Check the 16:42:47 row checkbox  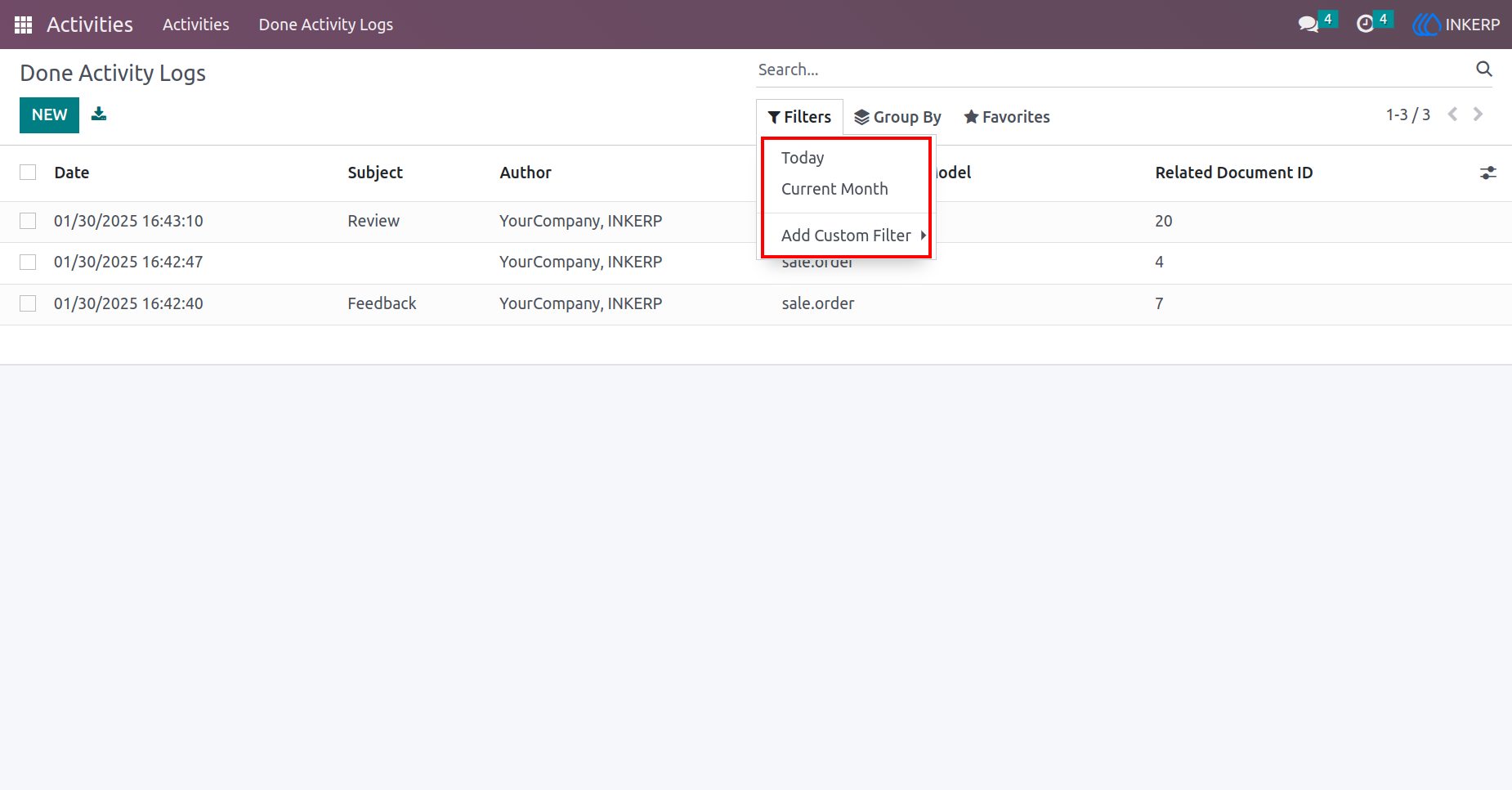click(28, 262)
